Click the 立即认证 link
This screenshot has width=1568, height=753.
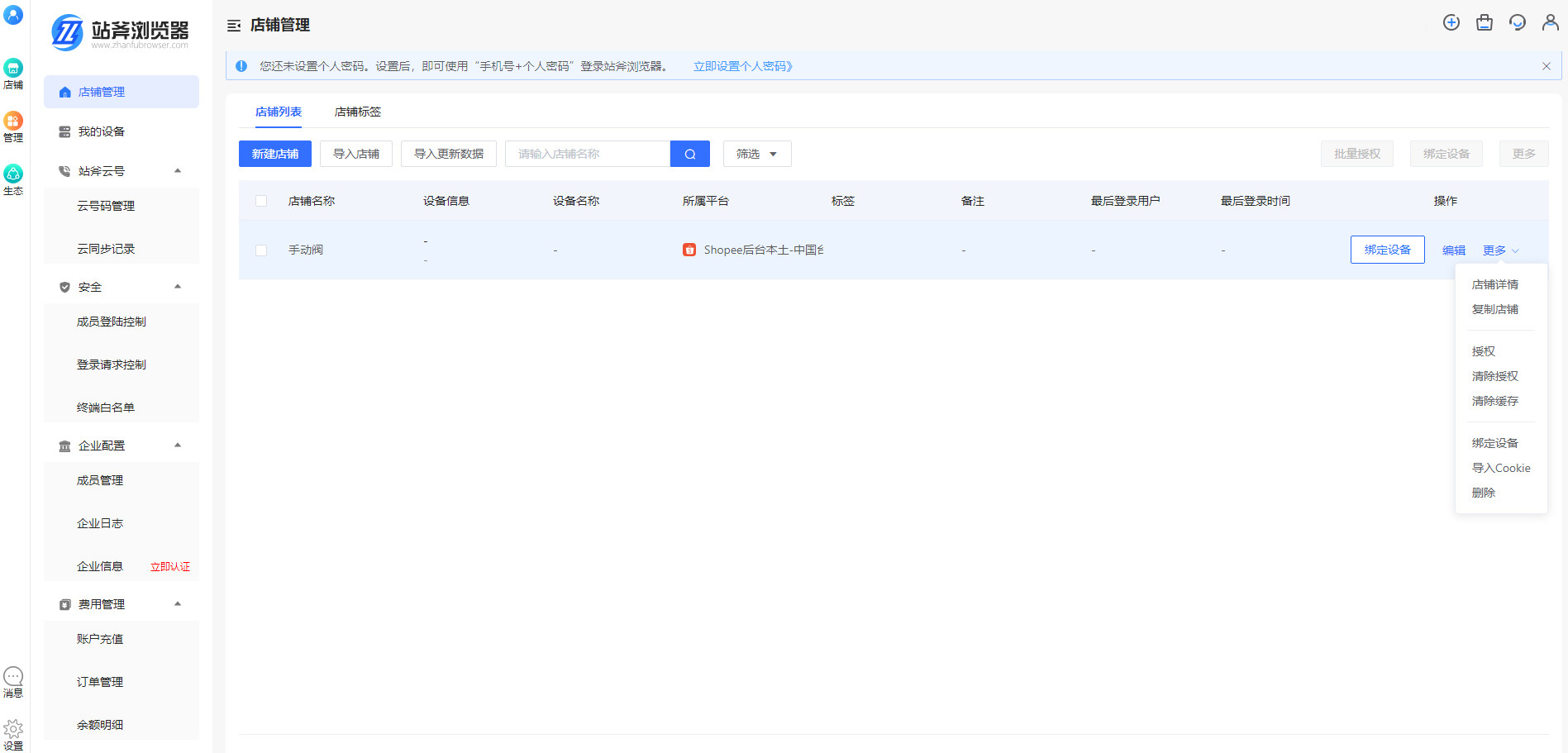[x=170, y=567]
